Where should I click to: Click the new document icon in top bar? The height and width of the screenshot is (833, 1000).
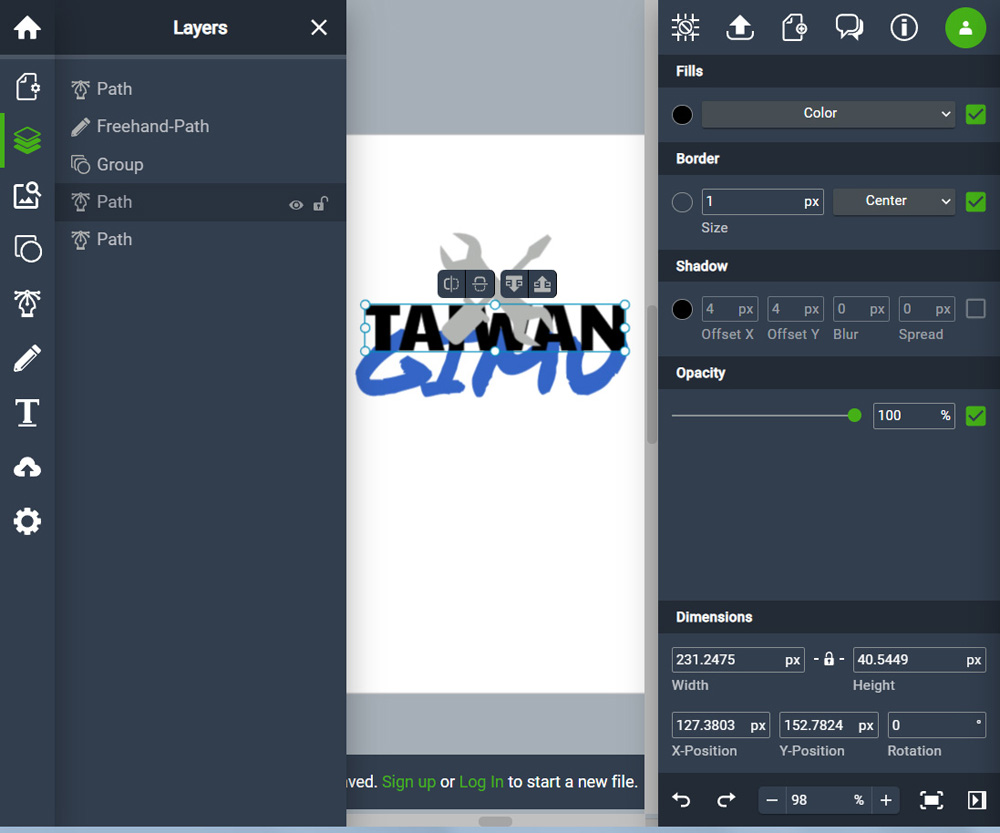(x=795, y=27)
